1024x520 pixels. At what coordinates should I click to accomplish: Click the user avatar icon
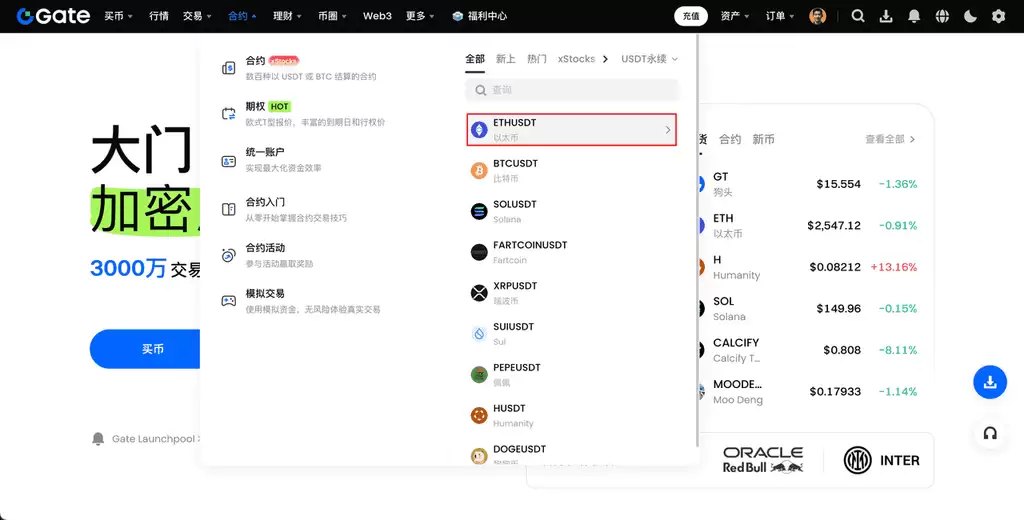(x=818, y=16)
